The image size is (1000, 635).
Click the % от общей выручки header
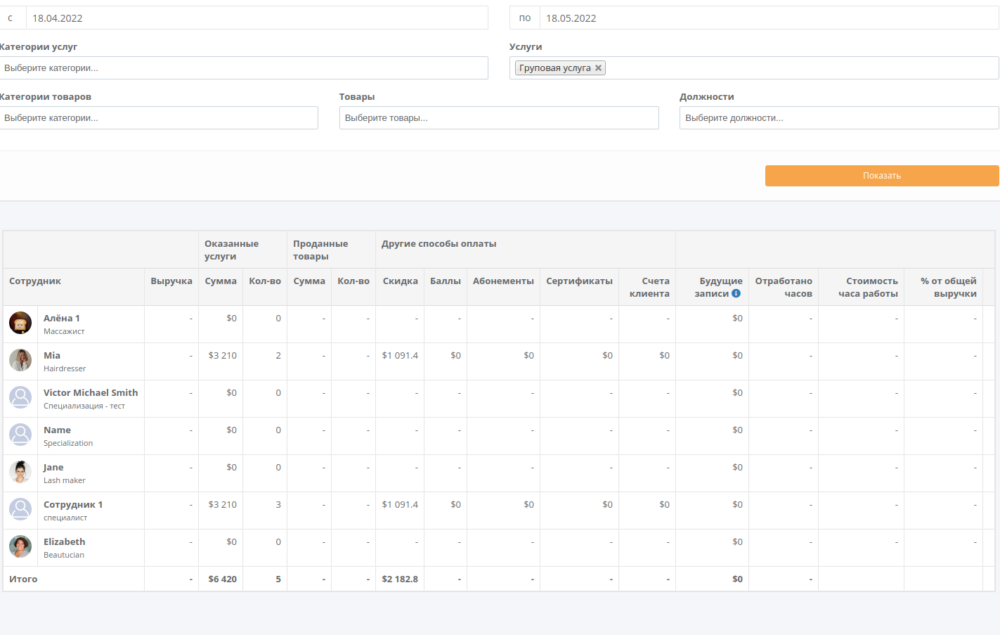pyautogui.click(x=948, y=288)
